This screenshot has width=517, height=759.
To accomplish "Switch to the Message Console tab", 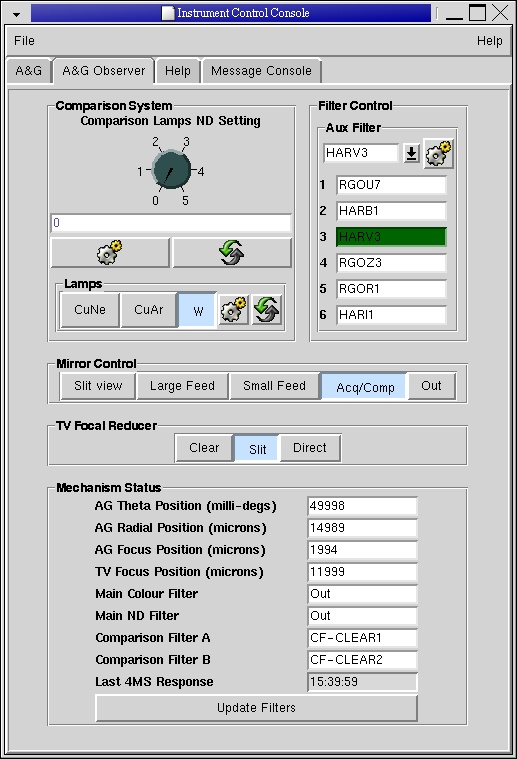I will [261, 71].
